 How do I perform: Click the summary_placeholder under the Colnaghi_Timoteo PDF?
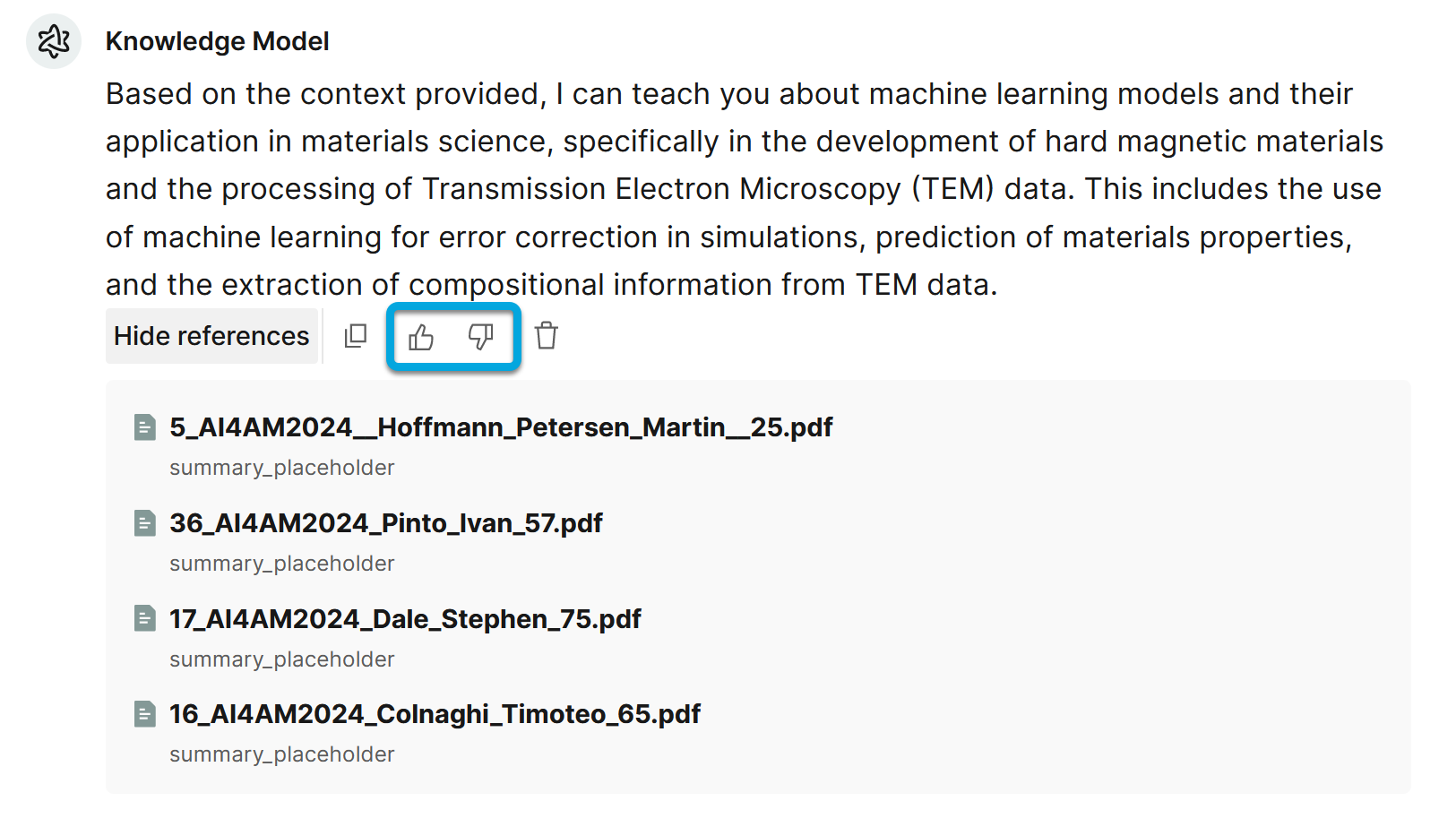pos(282,754)
